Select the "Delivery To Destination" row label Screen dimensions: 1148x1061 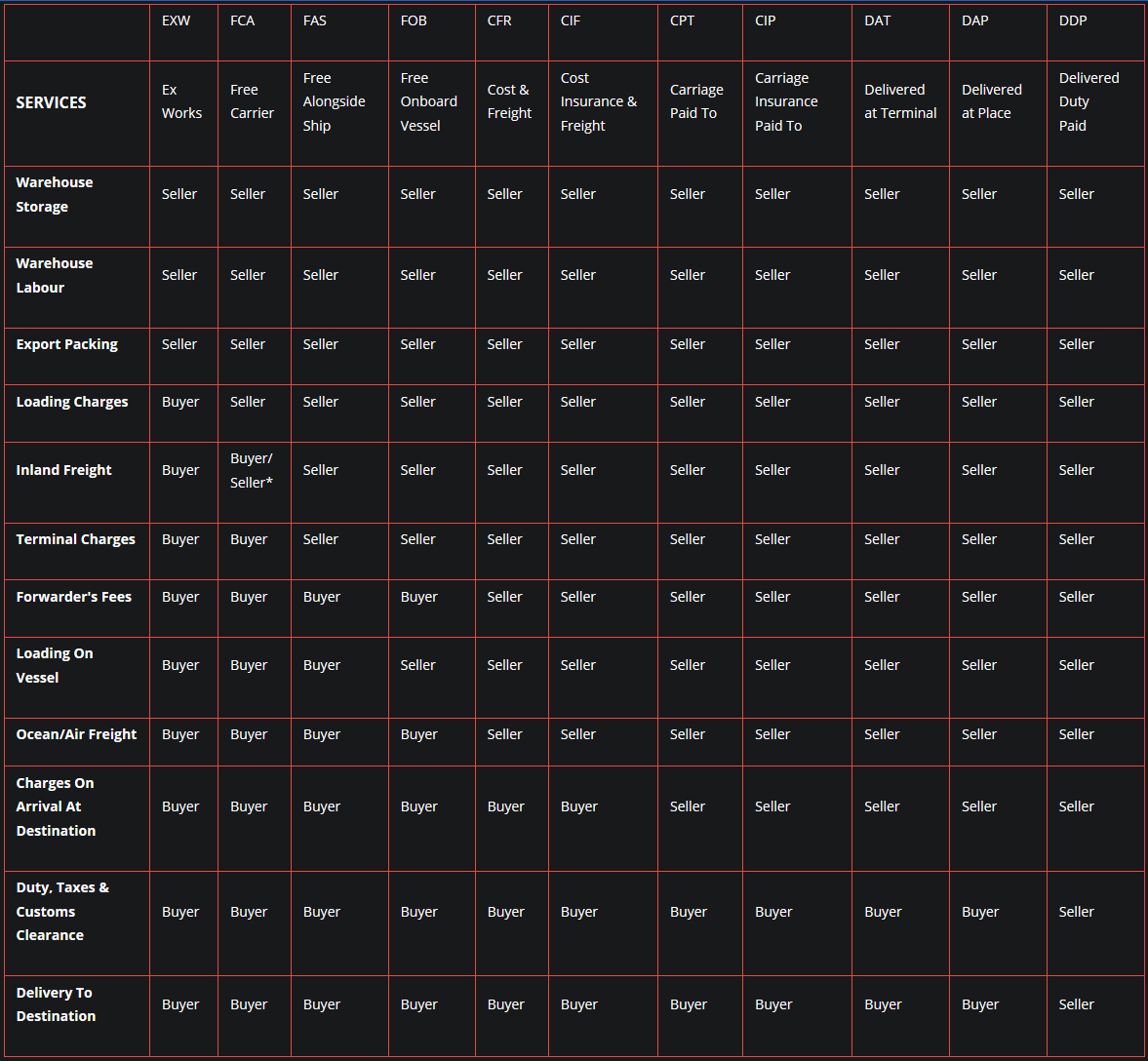tap(56, 1004)
